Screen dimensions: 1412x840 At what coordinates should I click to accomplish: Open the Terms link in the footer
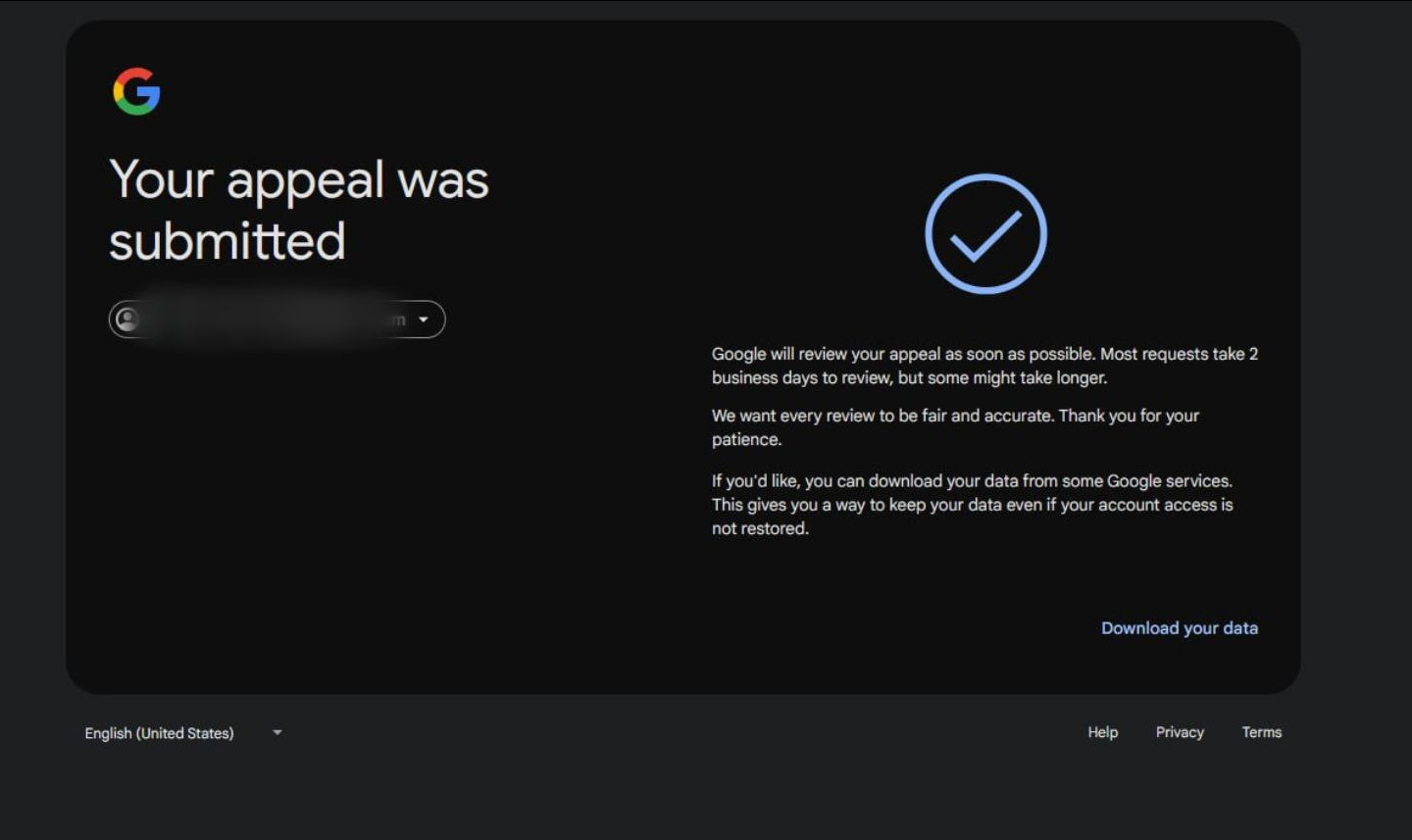[x=1261, y=732]
